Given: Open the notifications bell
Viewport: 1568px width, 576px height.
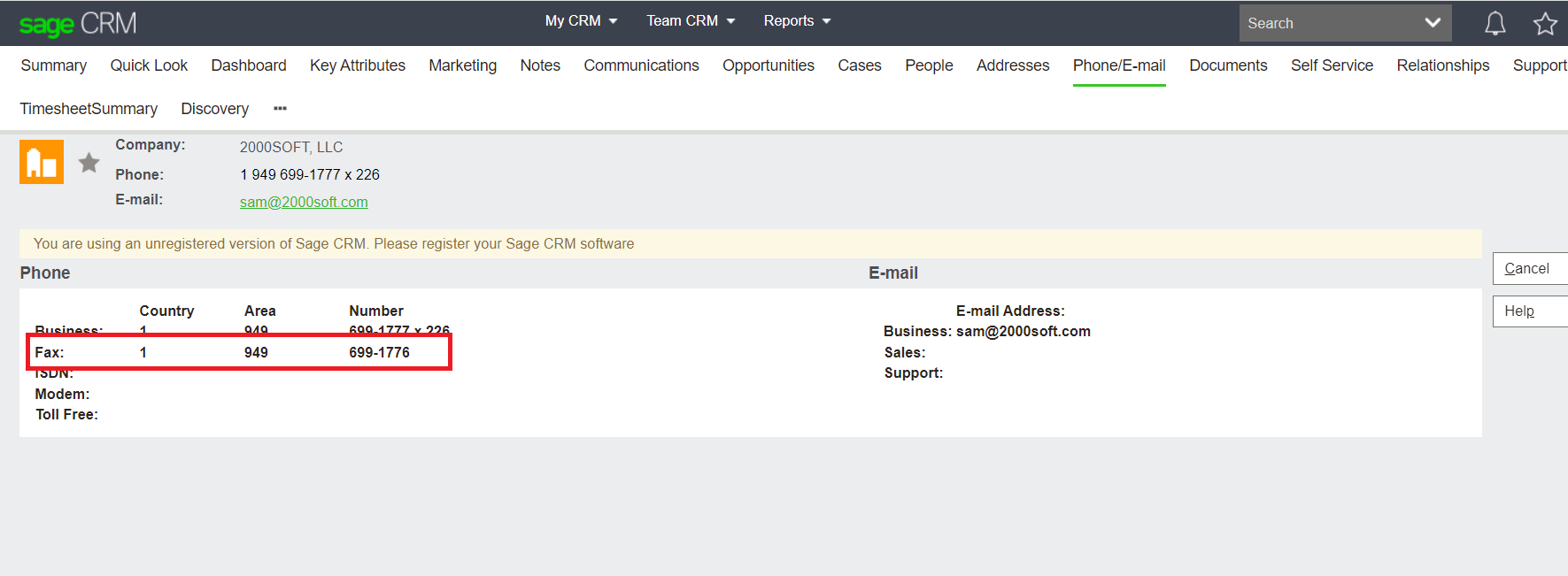Looking at the screenshot, I should (x=1495, y=23).
